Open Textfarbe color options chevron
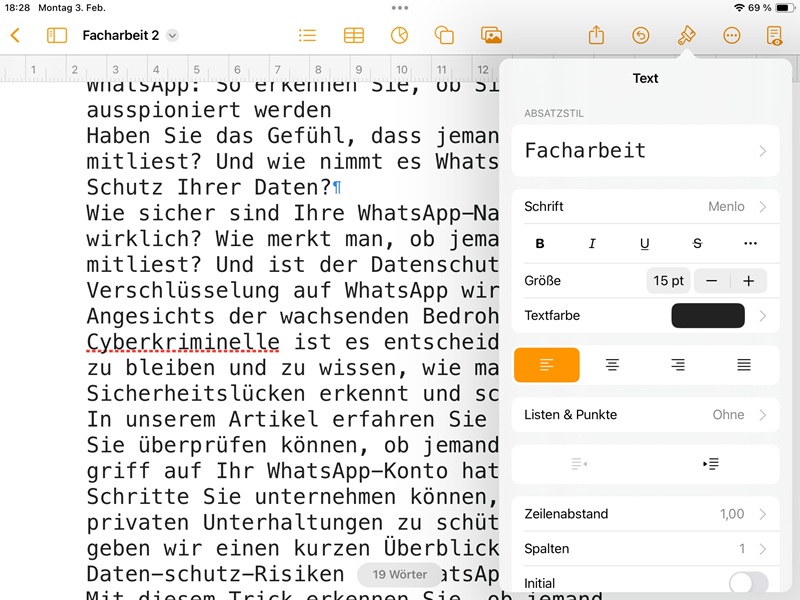Screen dimensions: 800x600 pyautogui.click(x=762, y=316)
